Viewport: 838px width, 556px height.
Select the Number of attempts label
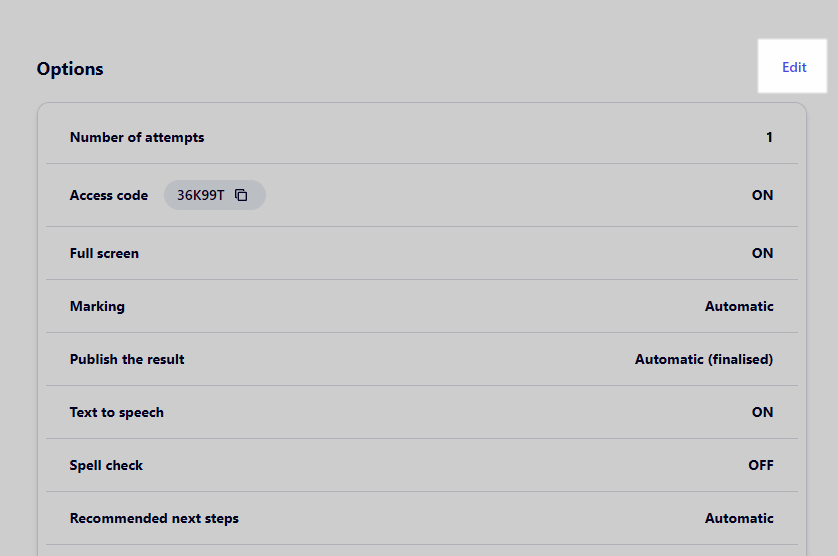137,137
